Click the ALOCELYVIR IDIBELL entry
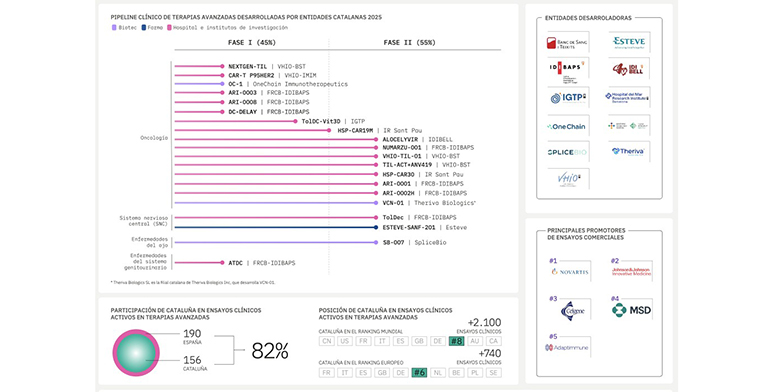Viewport: 770px width, 392px height. (418, 140)
